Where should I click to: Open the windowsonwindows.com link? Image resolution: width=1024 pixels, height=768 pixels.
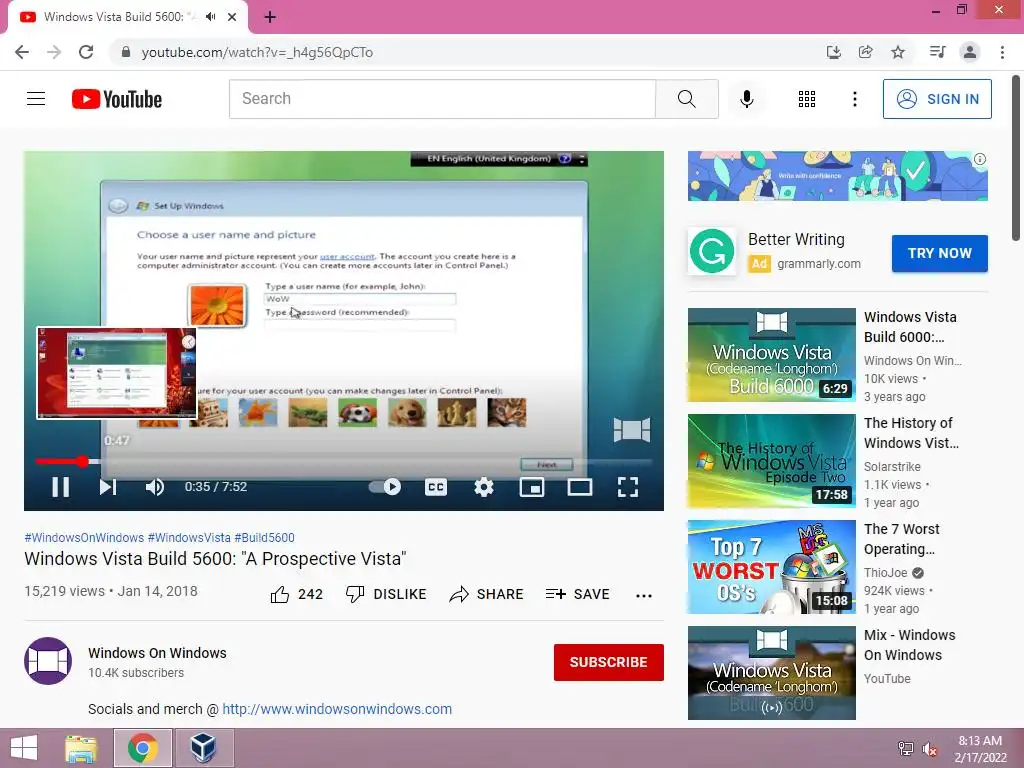click(337, 709)
